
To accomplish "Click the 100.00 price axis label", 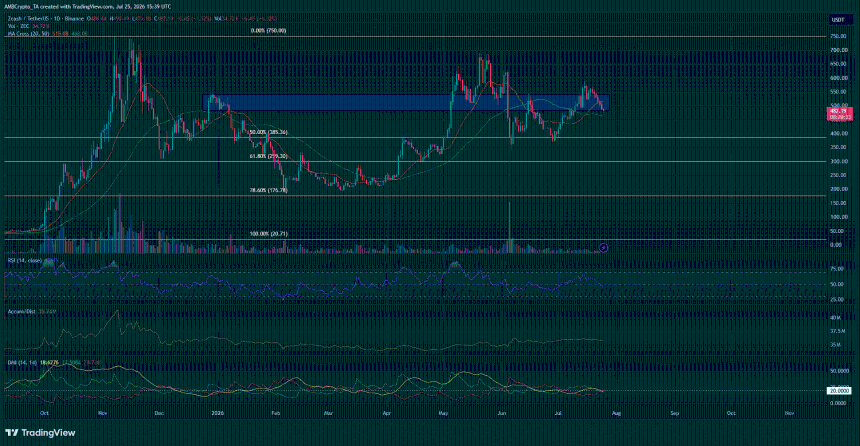I will [x=838, y=217].
